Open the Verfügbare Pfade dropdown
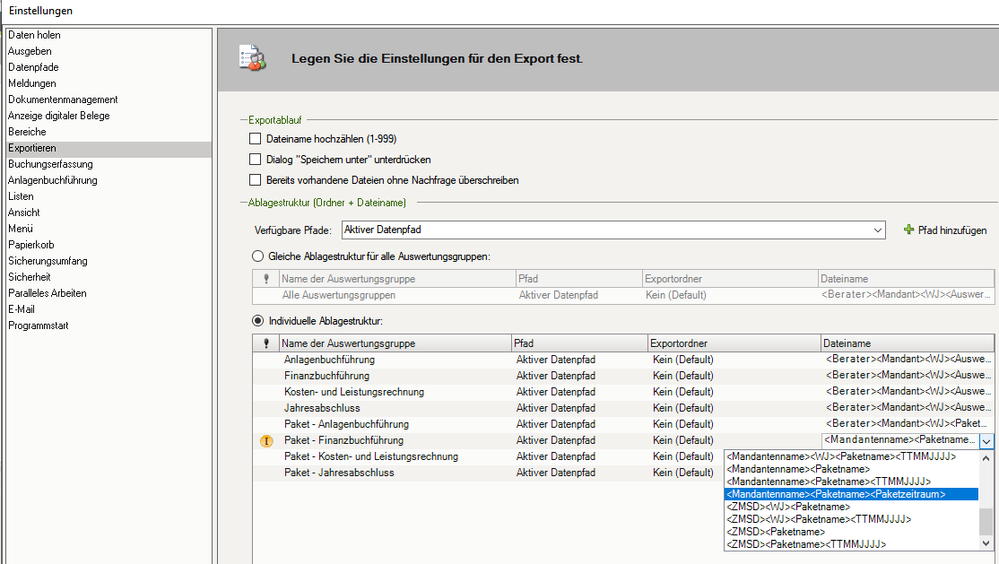Image resolution: width=999 pixels, height=564 pixels. (877, 230)
